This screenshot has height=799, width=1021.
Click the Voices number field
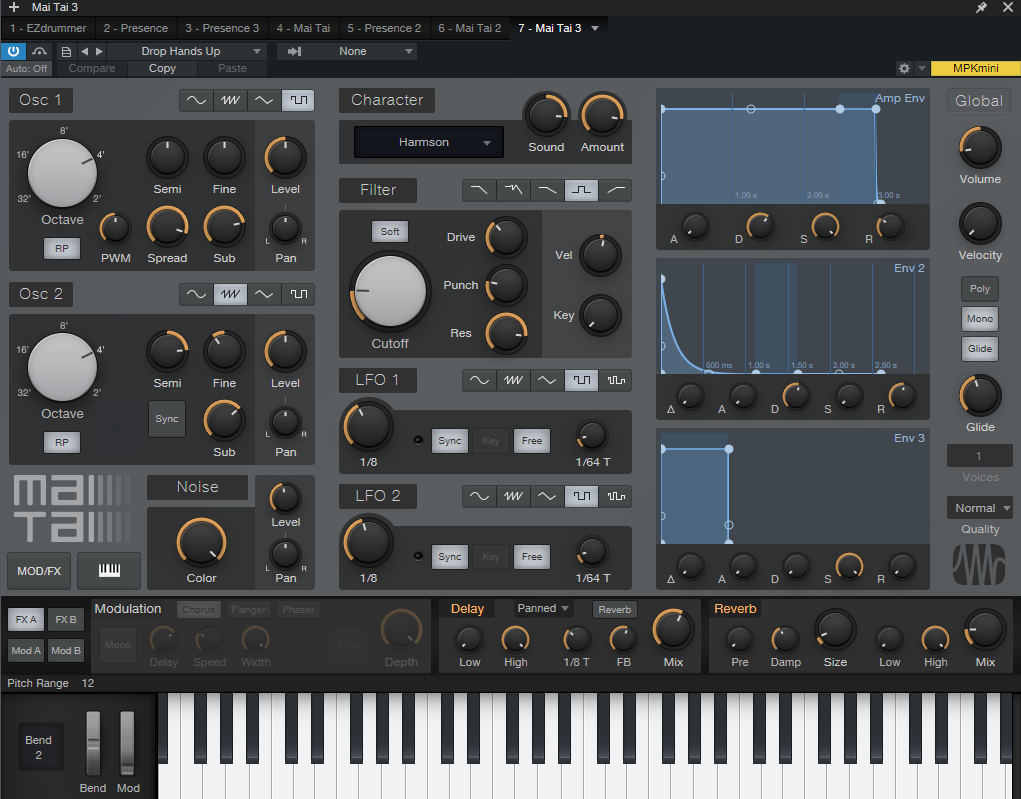tap(979, 456)
